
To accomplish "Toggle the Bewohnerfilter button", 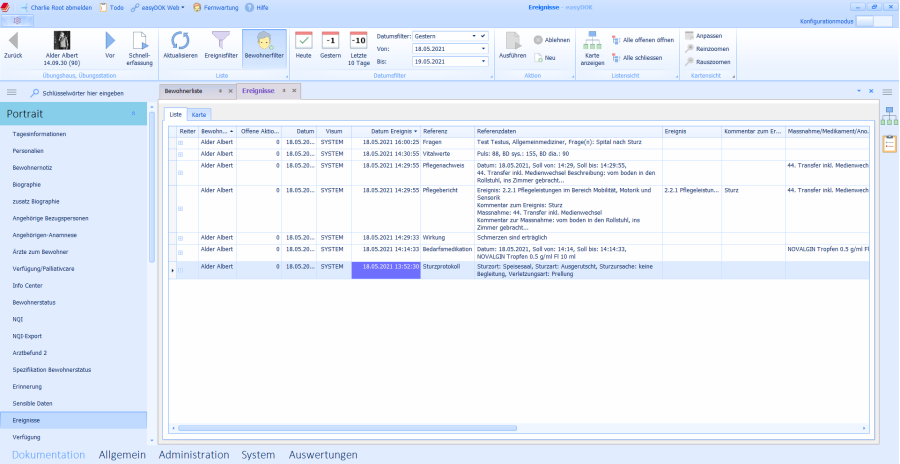I will point(264,41).
